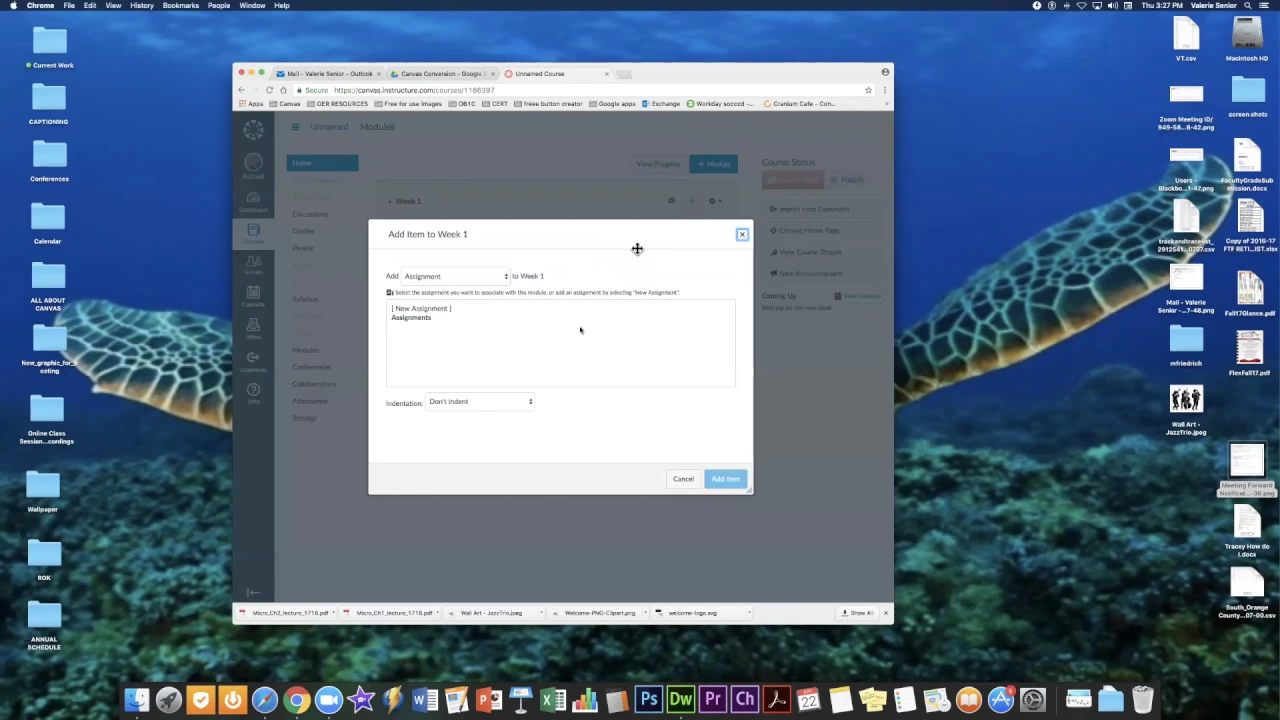Switch to the Canvas Conversion Google tab

coord(443,73)
